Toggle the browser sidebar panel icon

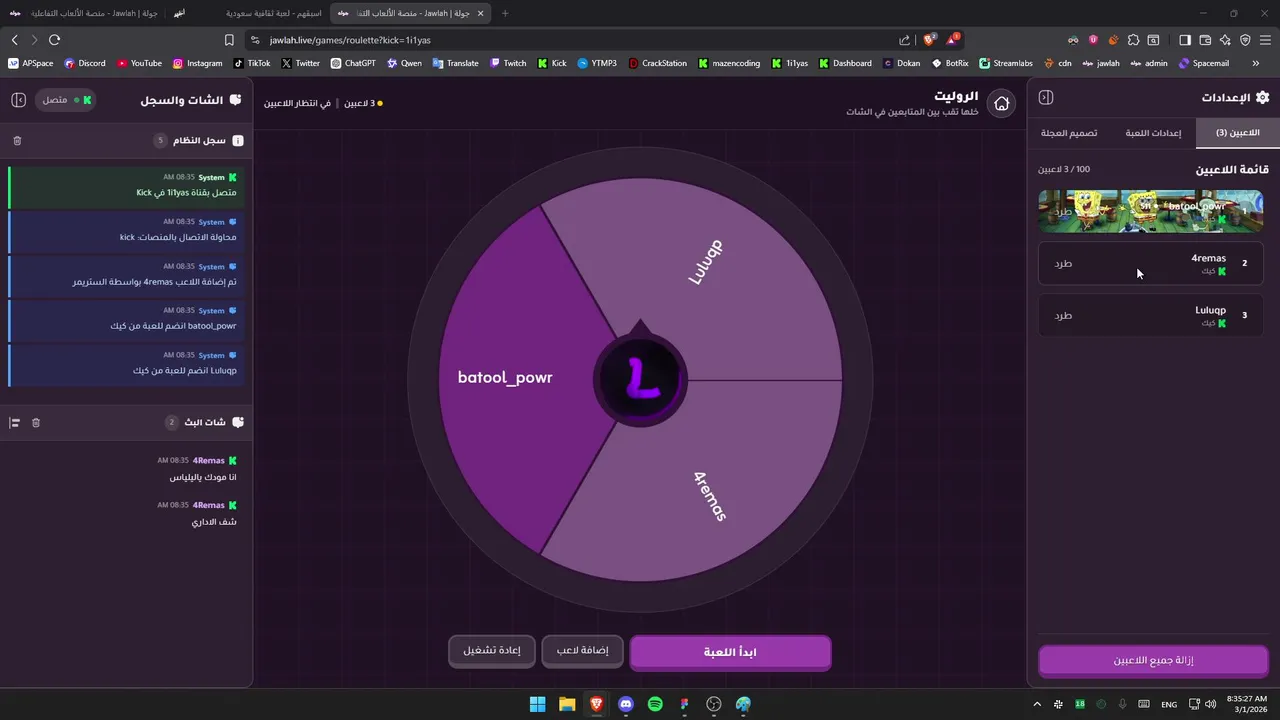[x=1185, y=40]
